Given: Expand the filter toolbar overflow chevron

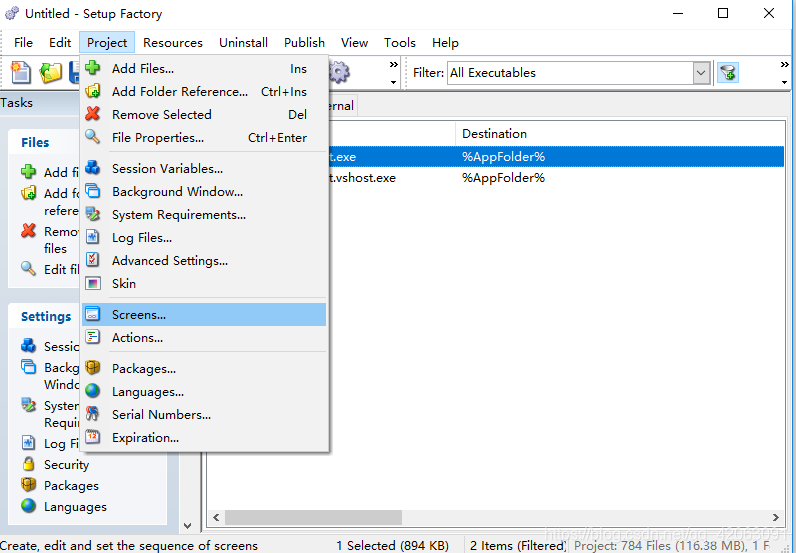Looking at the screenshot, I should click(784, 65).
